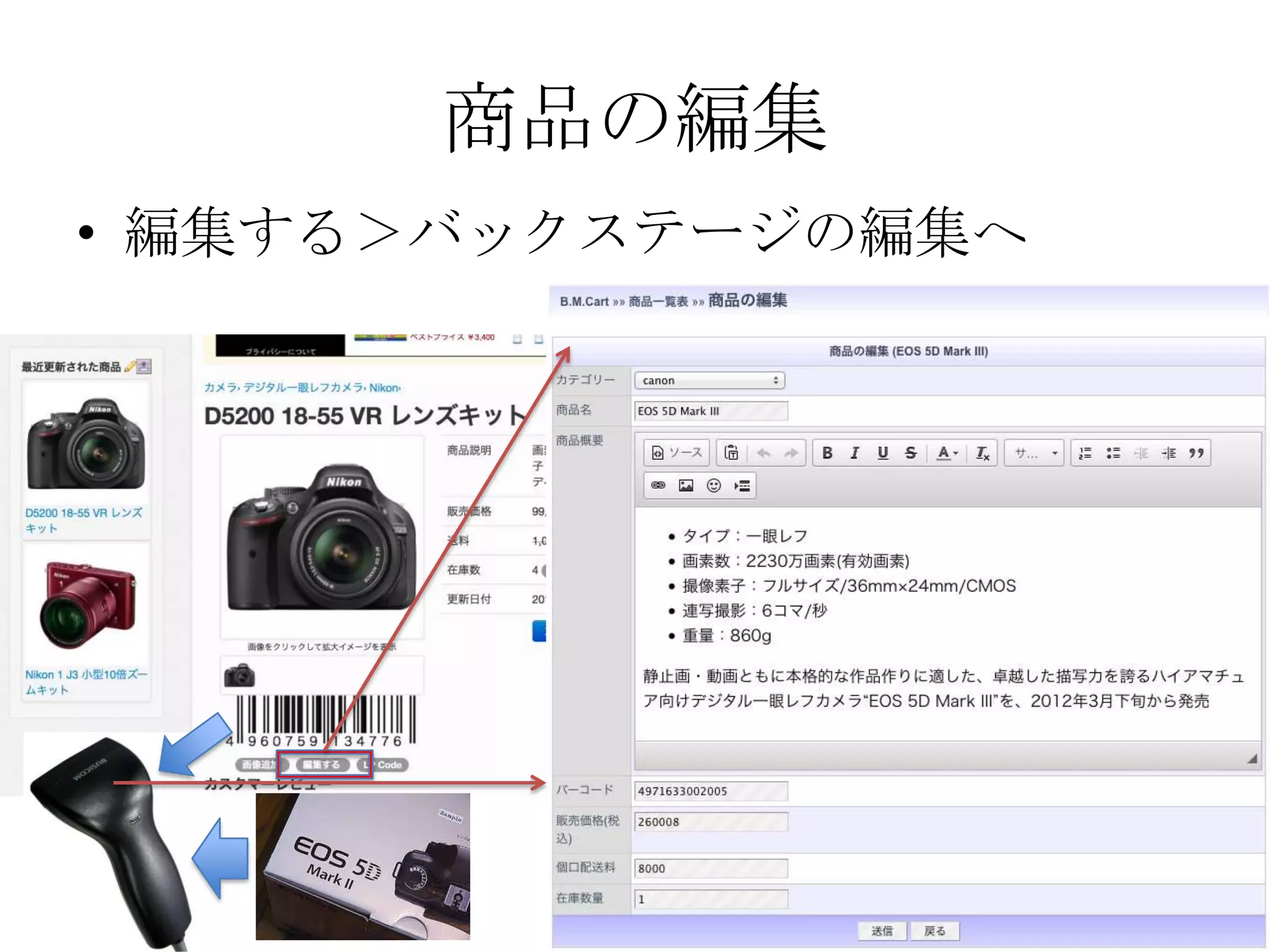Open the D5200 18-55 VR レンズキット sidebar link
Image resolution: width=1270 pixels, height=952 pixels.
(x=84, y=521)
